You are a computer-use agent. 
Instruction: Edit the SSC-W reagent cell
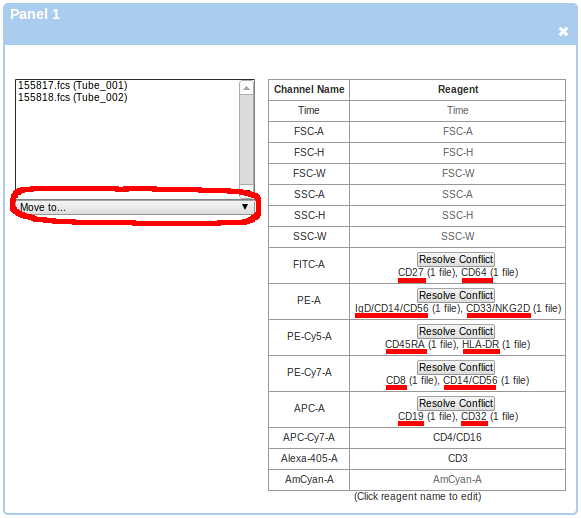[457, 236]
